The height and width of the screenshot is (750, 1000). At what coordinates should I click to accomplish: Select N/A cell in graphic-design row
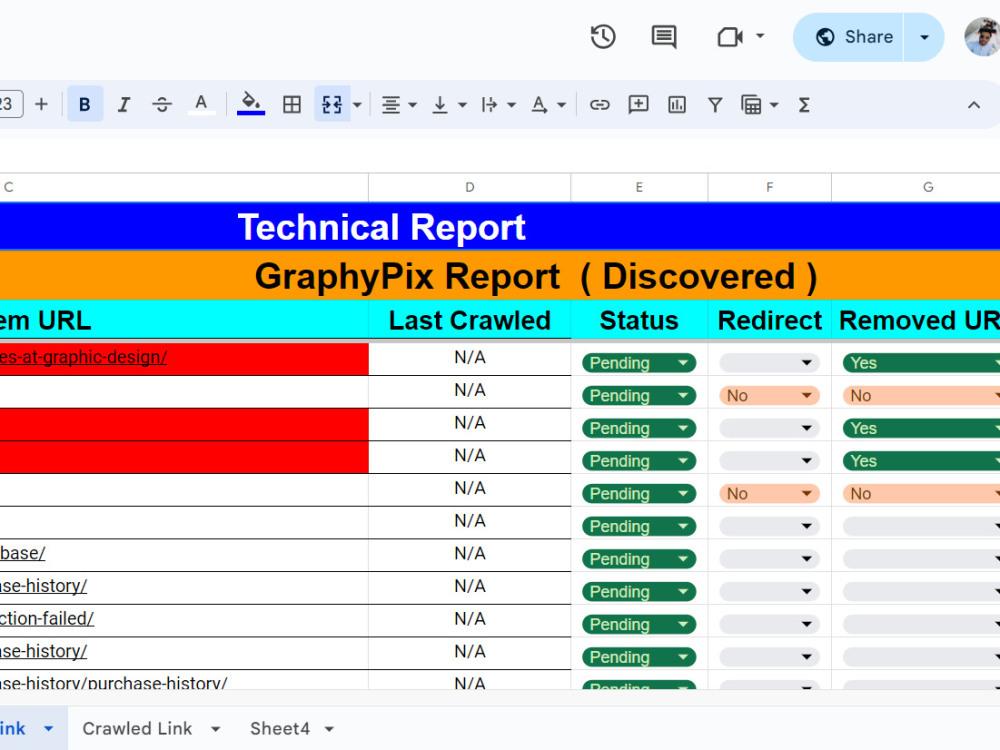[x=469, y=358]
